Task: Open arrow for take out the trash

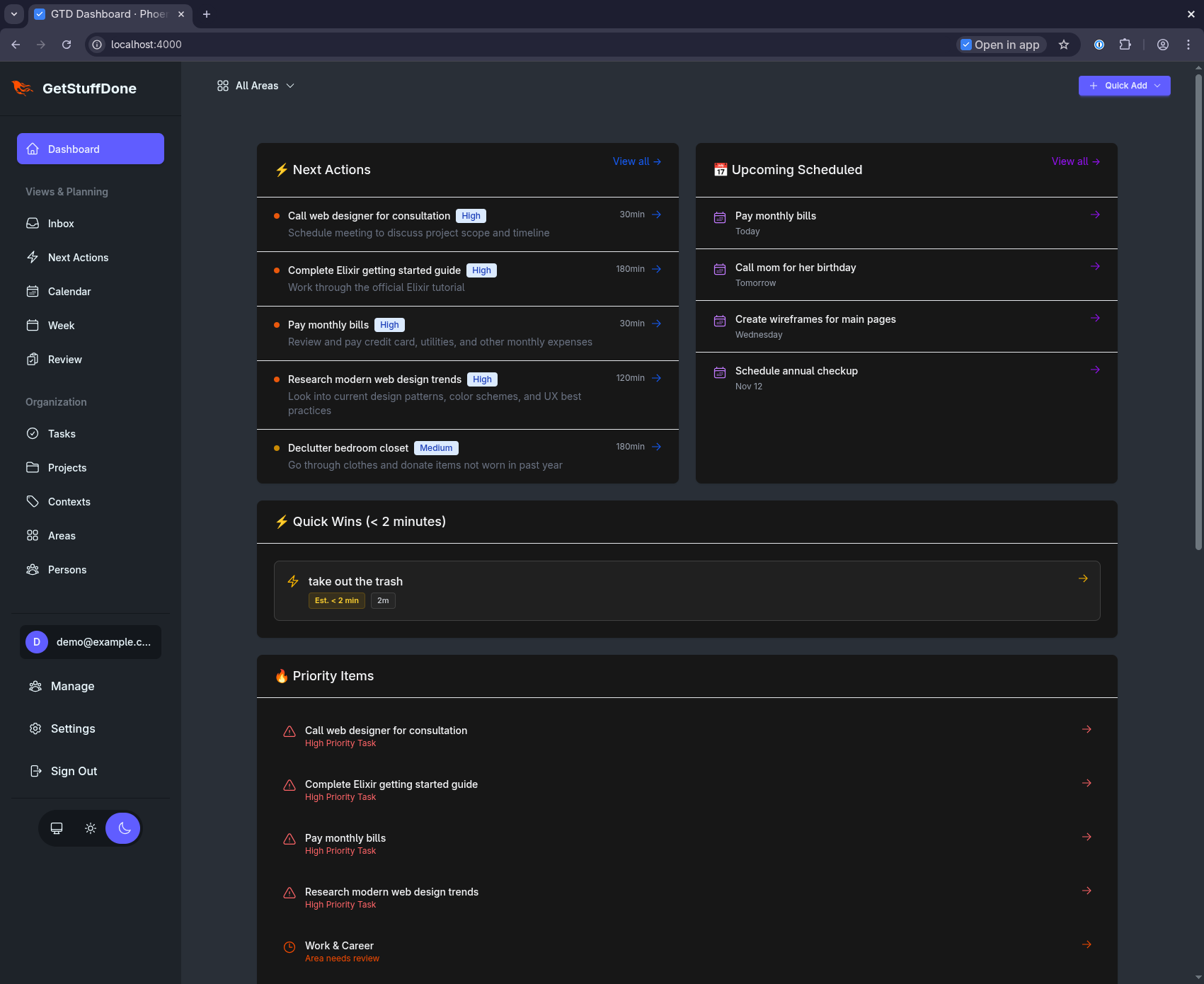Action: point(1083,578)
